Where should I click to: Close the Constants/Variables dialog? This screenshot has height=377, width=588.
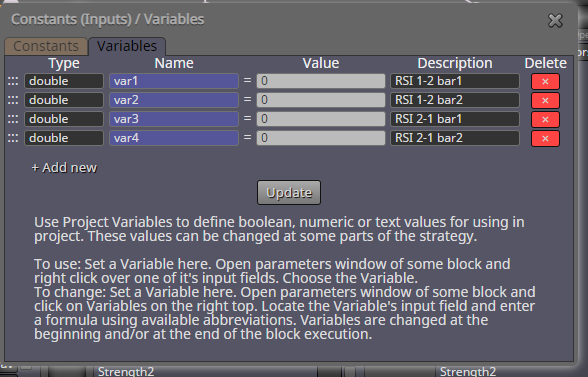[x=555, y=21]
